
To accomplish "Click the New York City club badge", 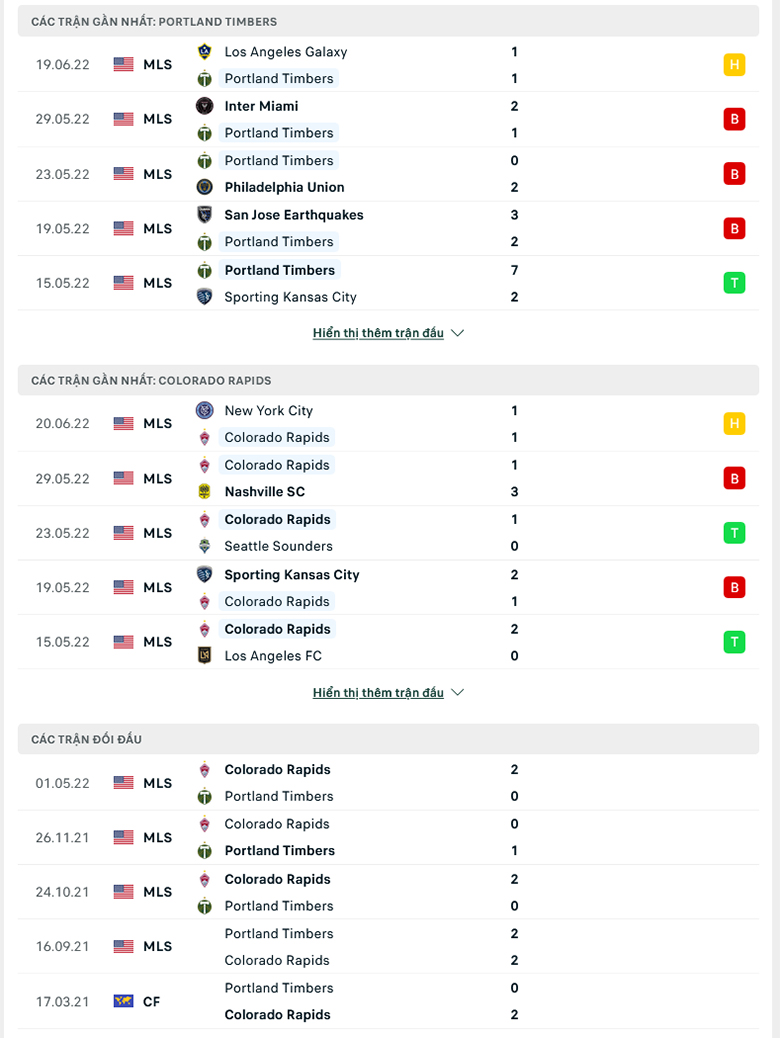I will point(205,410).
